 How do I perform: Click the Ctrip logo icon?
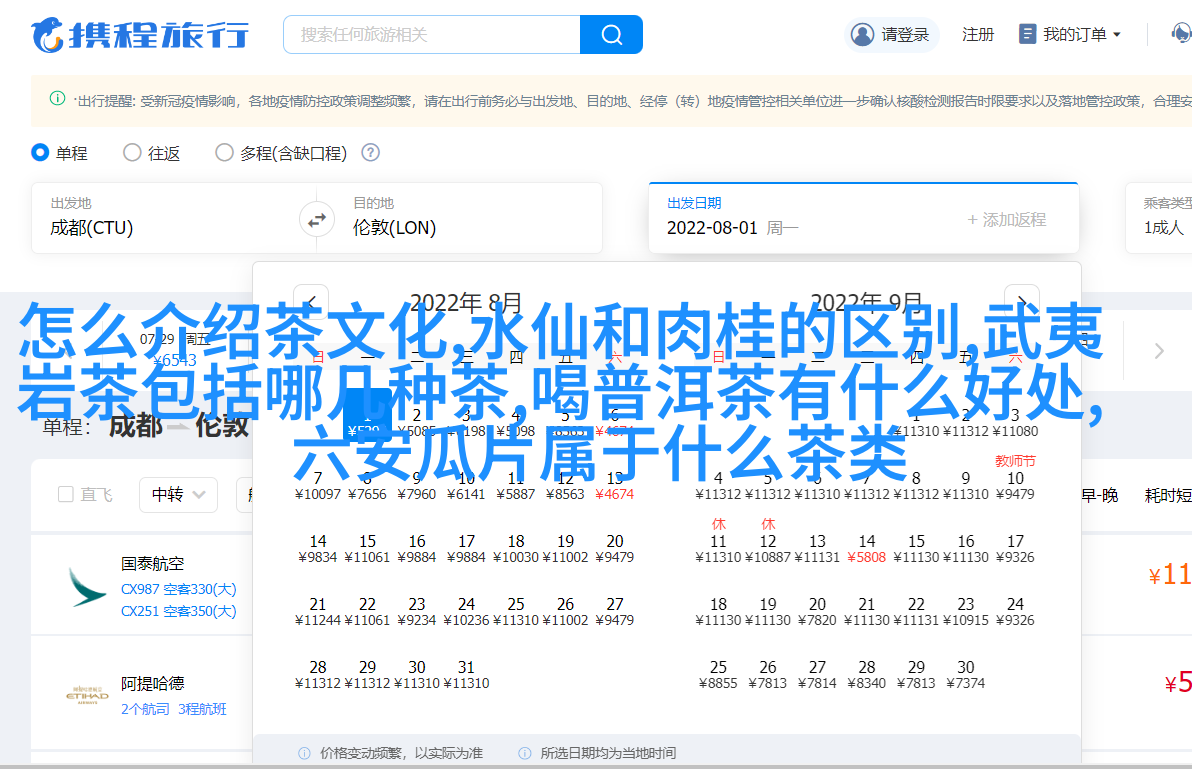click(46, 35)
